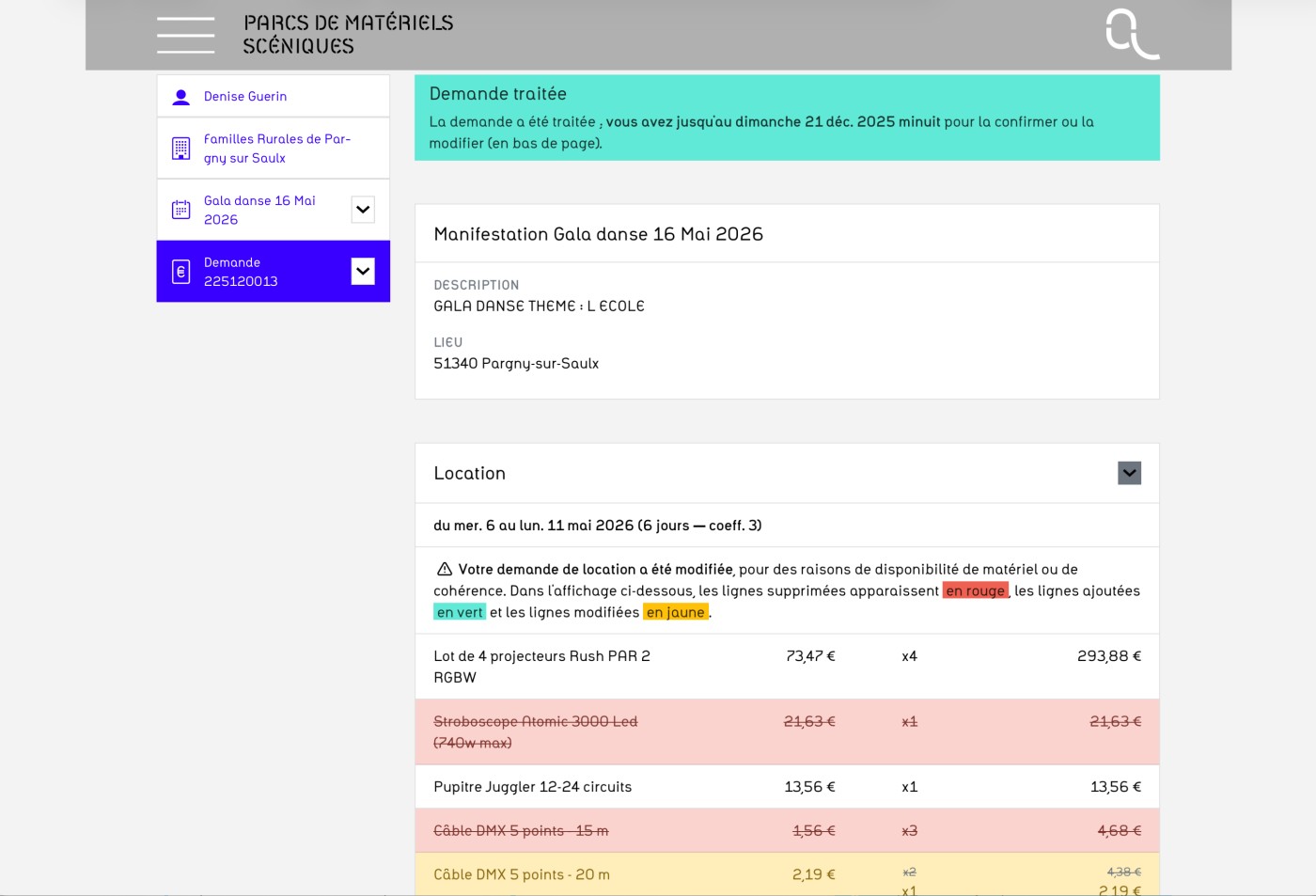Click the struck-through Stroboscope Atomic 3000 row
The width and height of the screenshot is (1316, 896).
click(x=535, y=731)
